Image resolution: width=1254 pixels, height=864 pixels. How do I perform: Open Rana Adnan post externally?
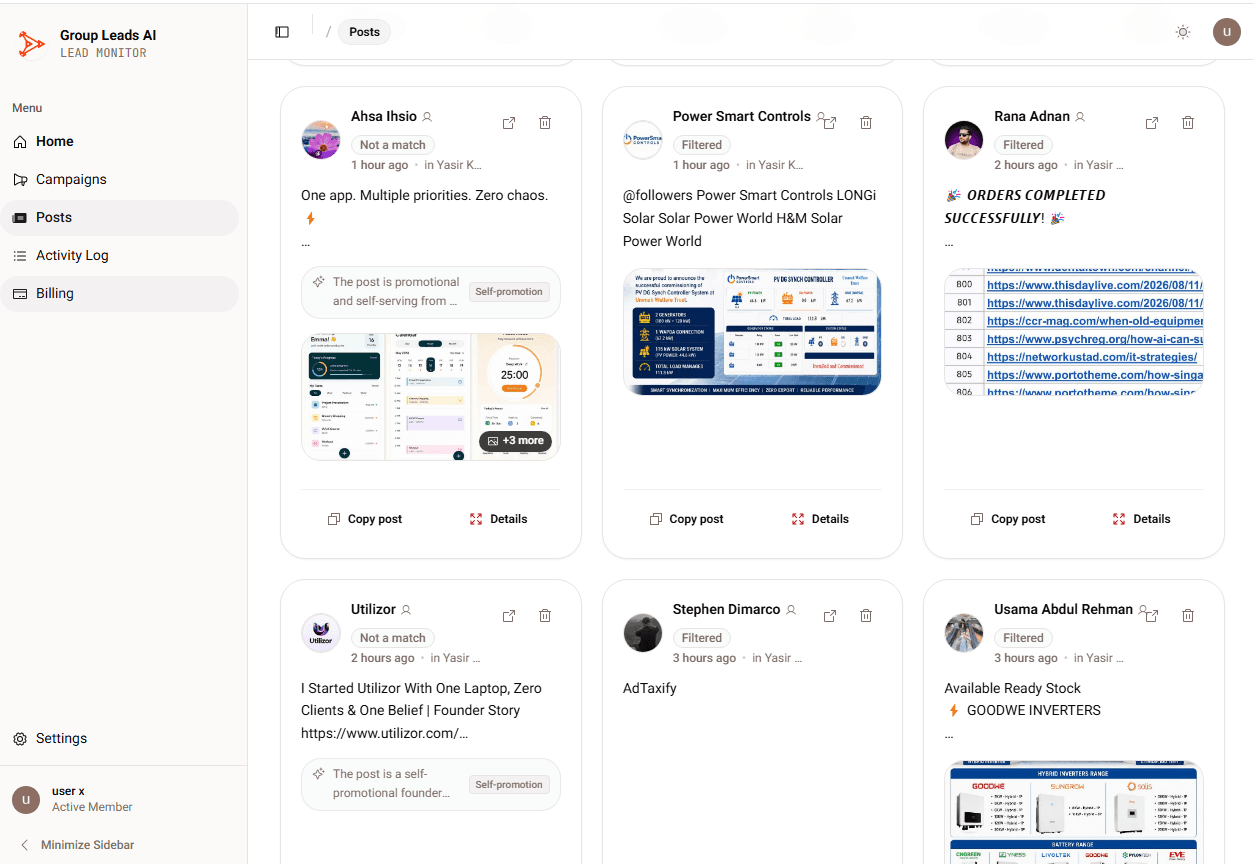1152,123
